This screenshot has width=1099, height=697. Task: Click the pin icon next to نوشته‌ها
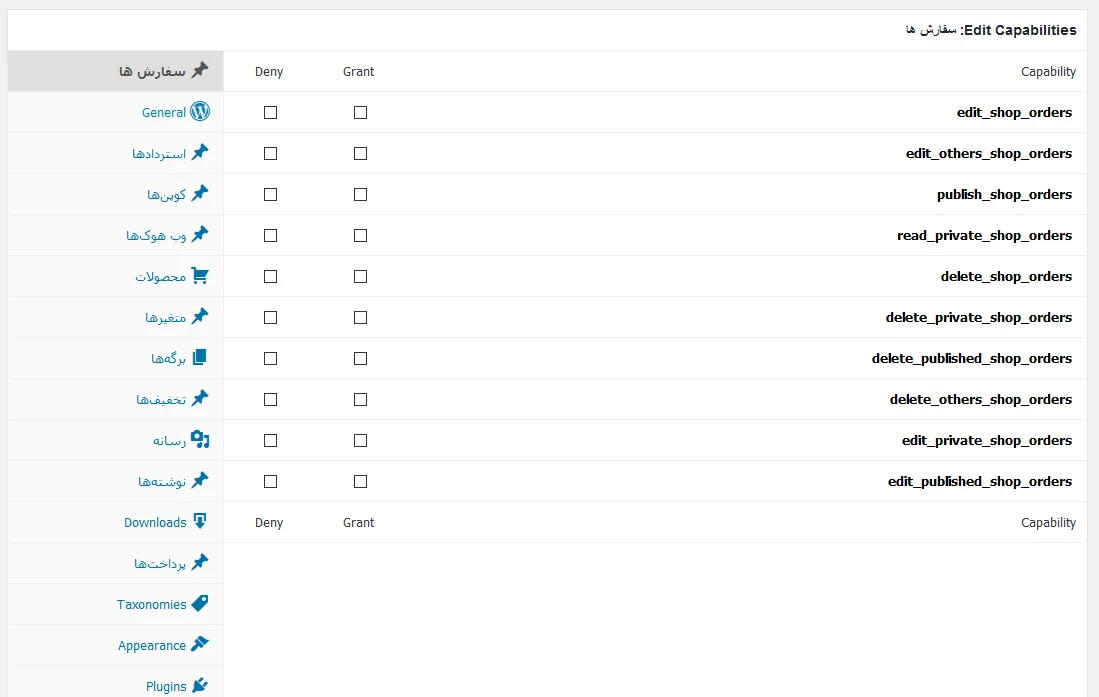point(200,480)
